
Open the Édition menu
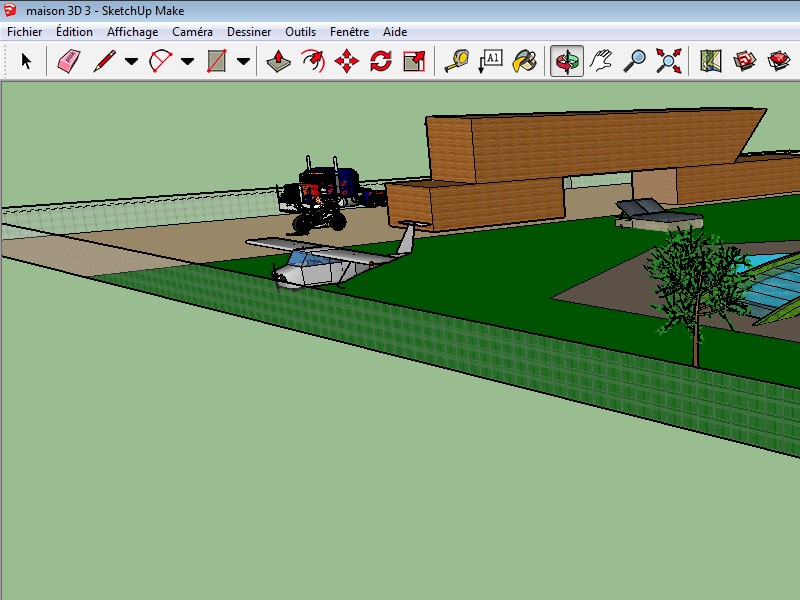(x=74, y=32)
